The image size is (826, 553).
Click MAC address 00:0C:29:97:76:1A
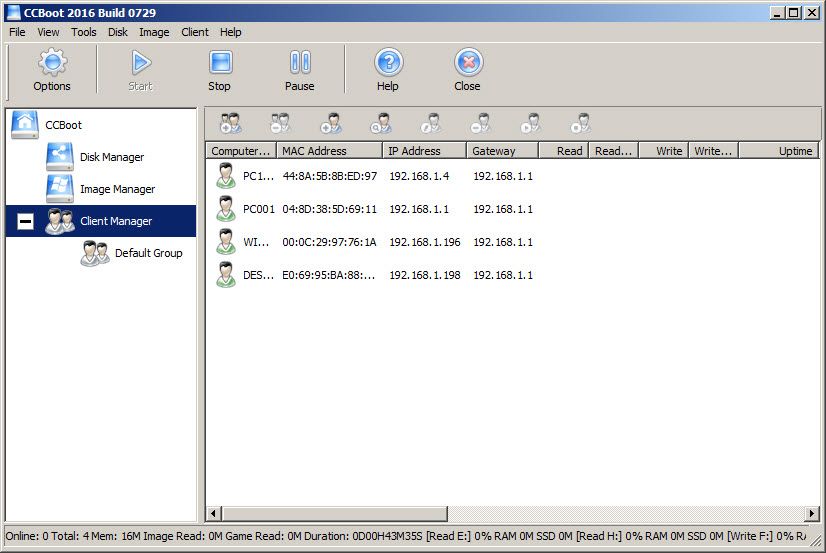point(329,242)
